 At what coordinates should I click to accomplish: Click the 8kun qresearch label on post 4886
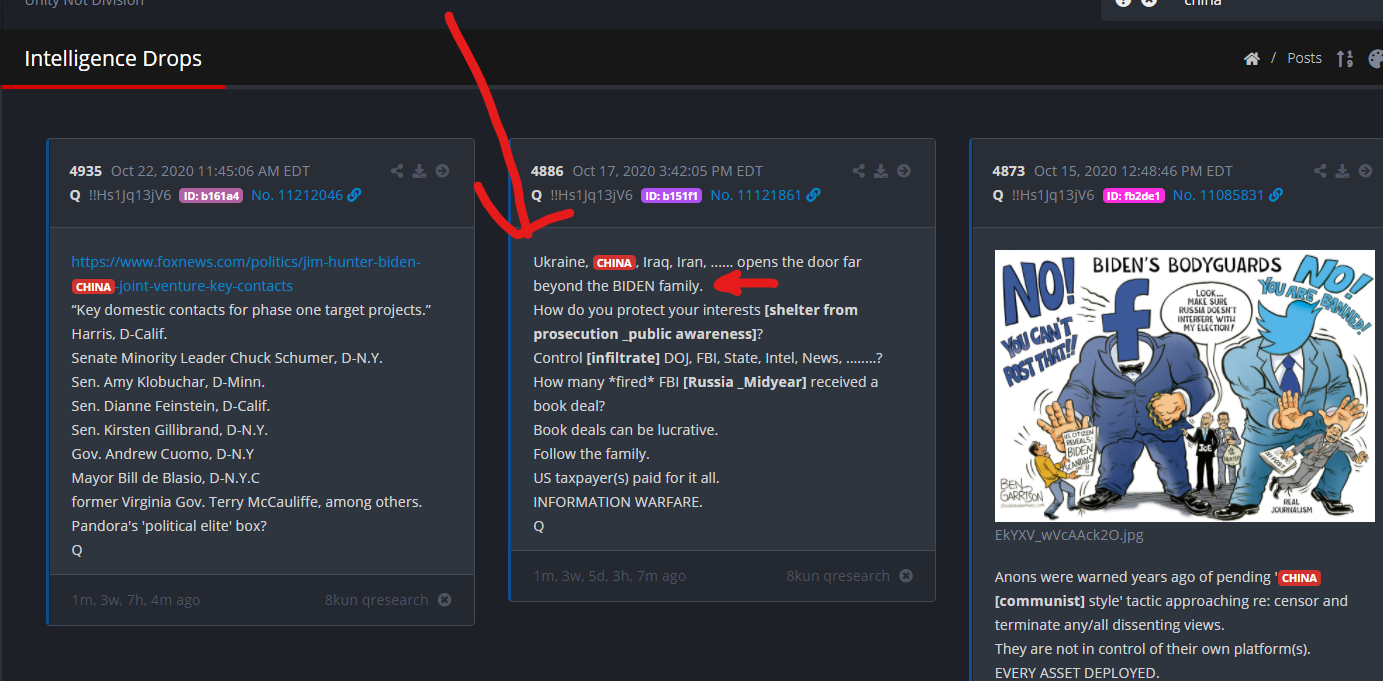pyautogui.click(x=838, y=576)
